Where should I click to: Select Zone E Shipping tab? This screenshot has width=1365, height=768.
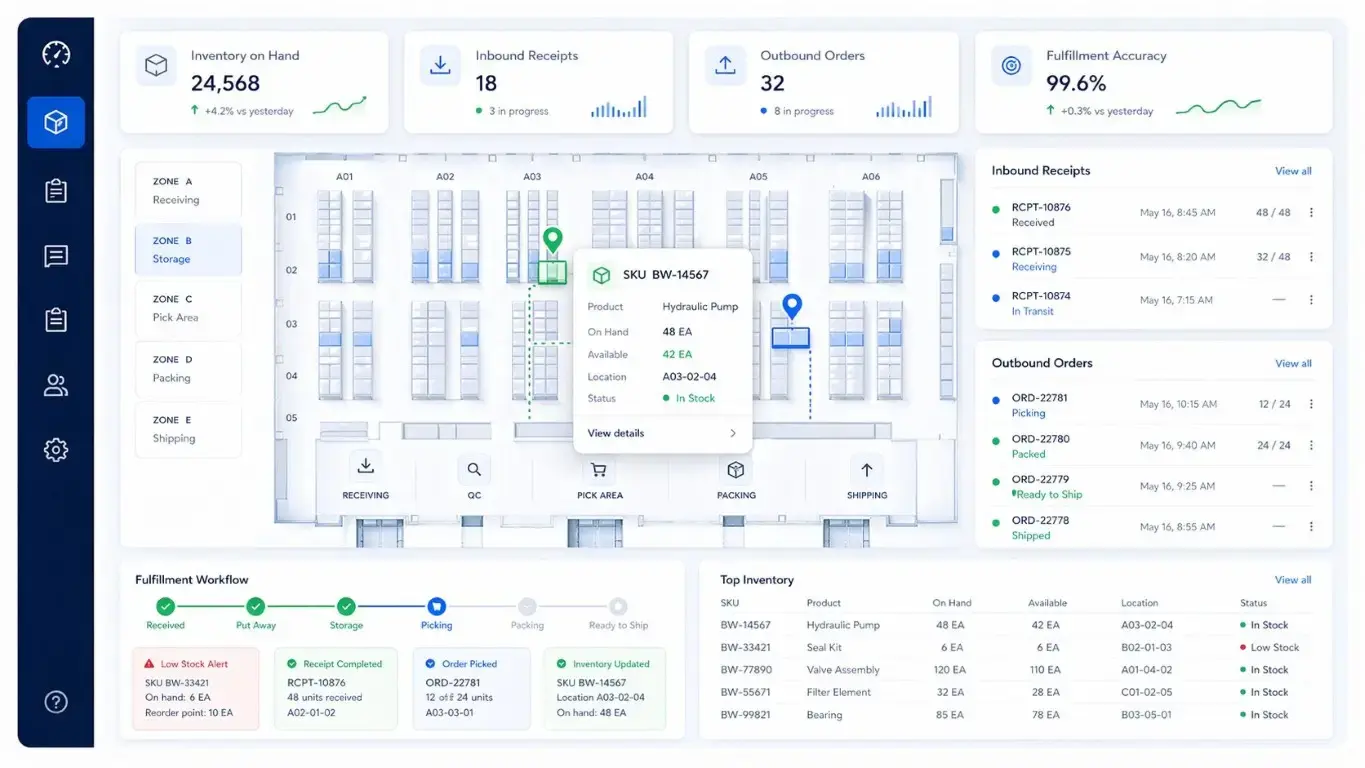[x=188, y=429]
